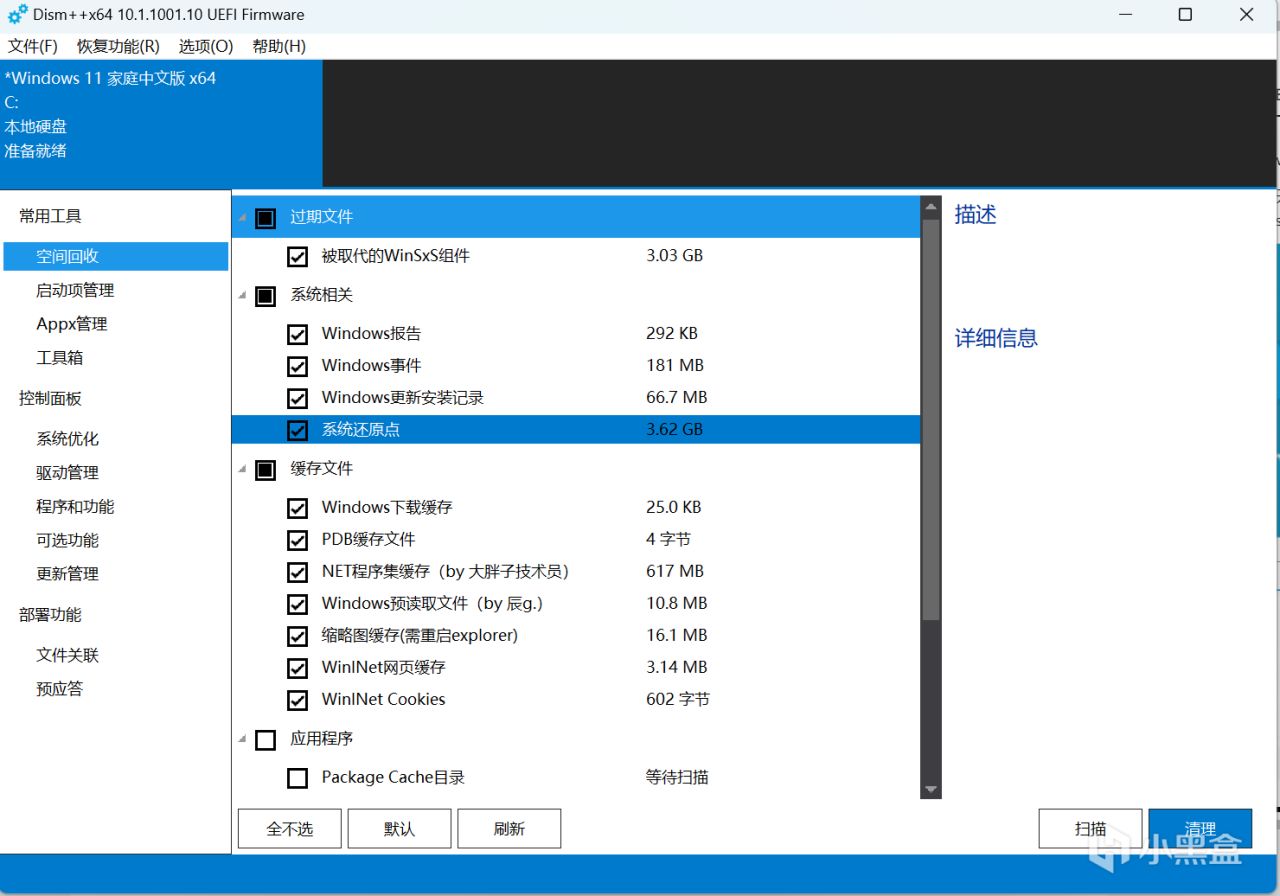The width and height of the screenshot is (1280, 896).
Task: Click the 16.1 MB size value
Action: 676,635
